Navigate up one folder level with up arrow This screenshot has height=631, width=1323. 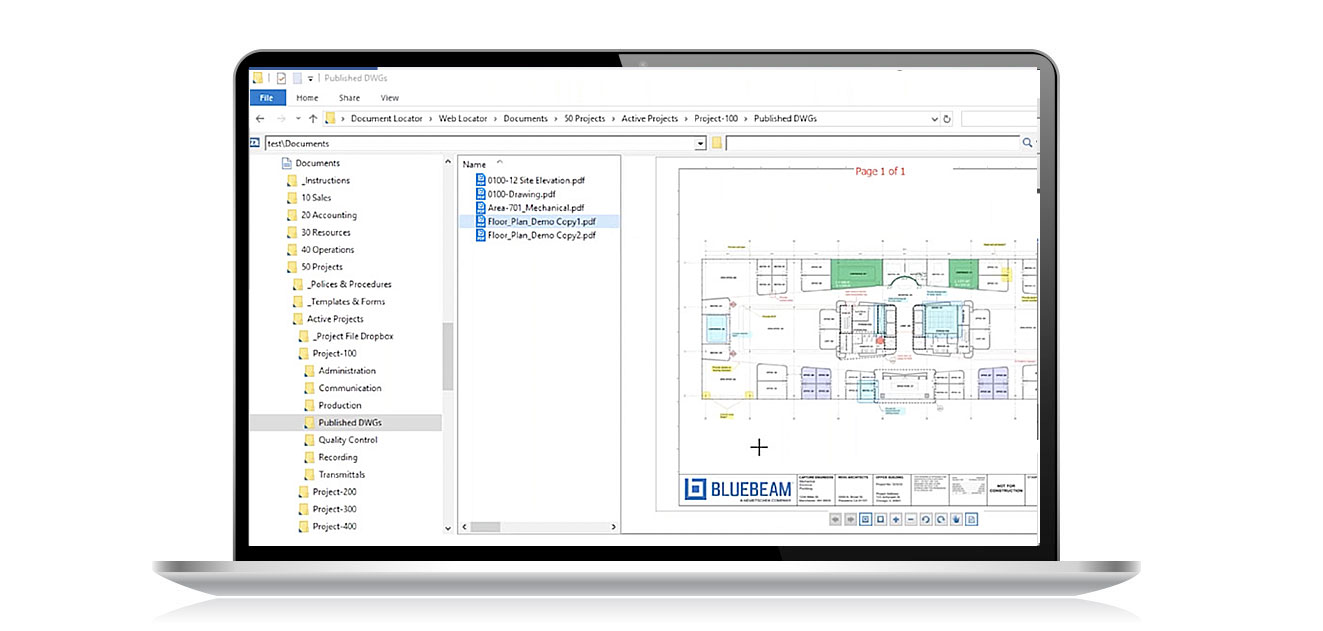tap(312, 119)
